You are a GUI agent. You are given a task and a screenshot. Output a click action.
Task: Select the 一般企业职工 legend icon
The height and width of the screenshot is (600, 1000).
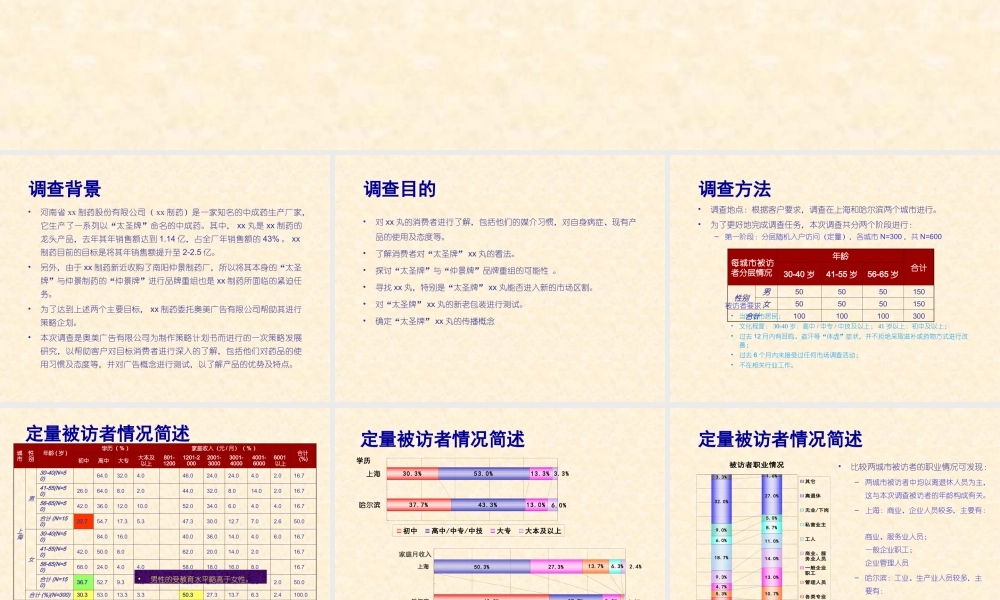click(801, 569)
